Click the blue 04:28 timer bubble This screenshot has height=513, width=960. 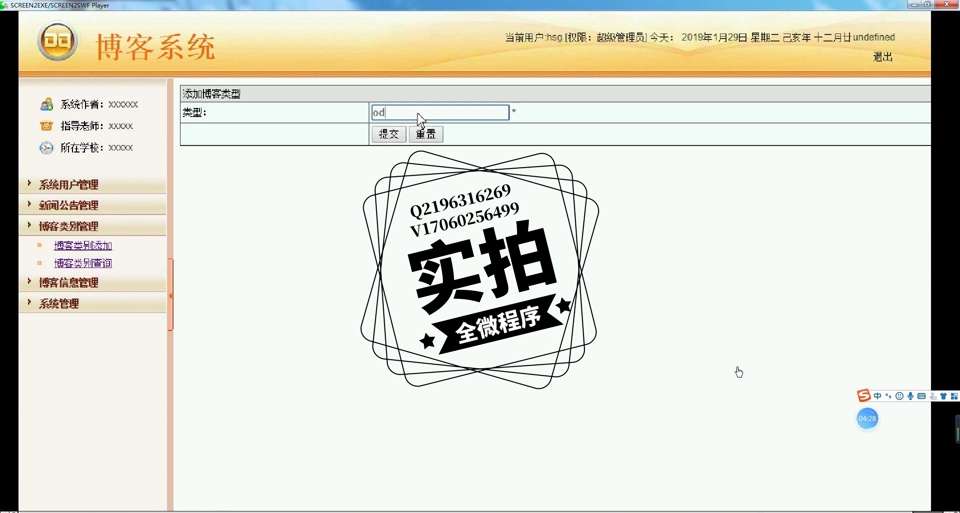867,418
